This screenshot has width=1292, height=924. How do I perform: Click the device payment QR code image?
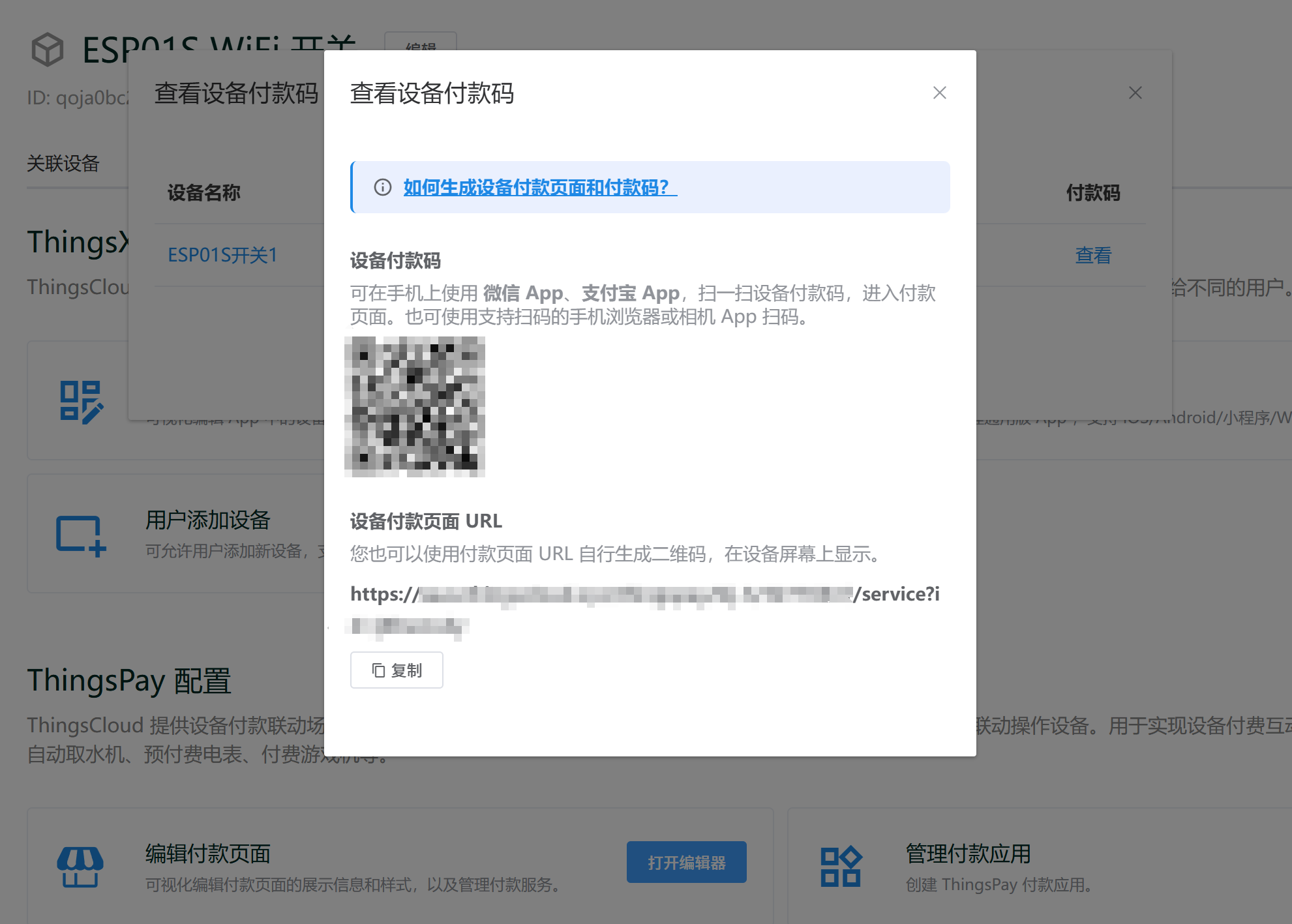click(x=415, y=406)
